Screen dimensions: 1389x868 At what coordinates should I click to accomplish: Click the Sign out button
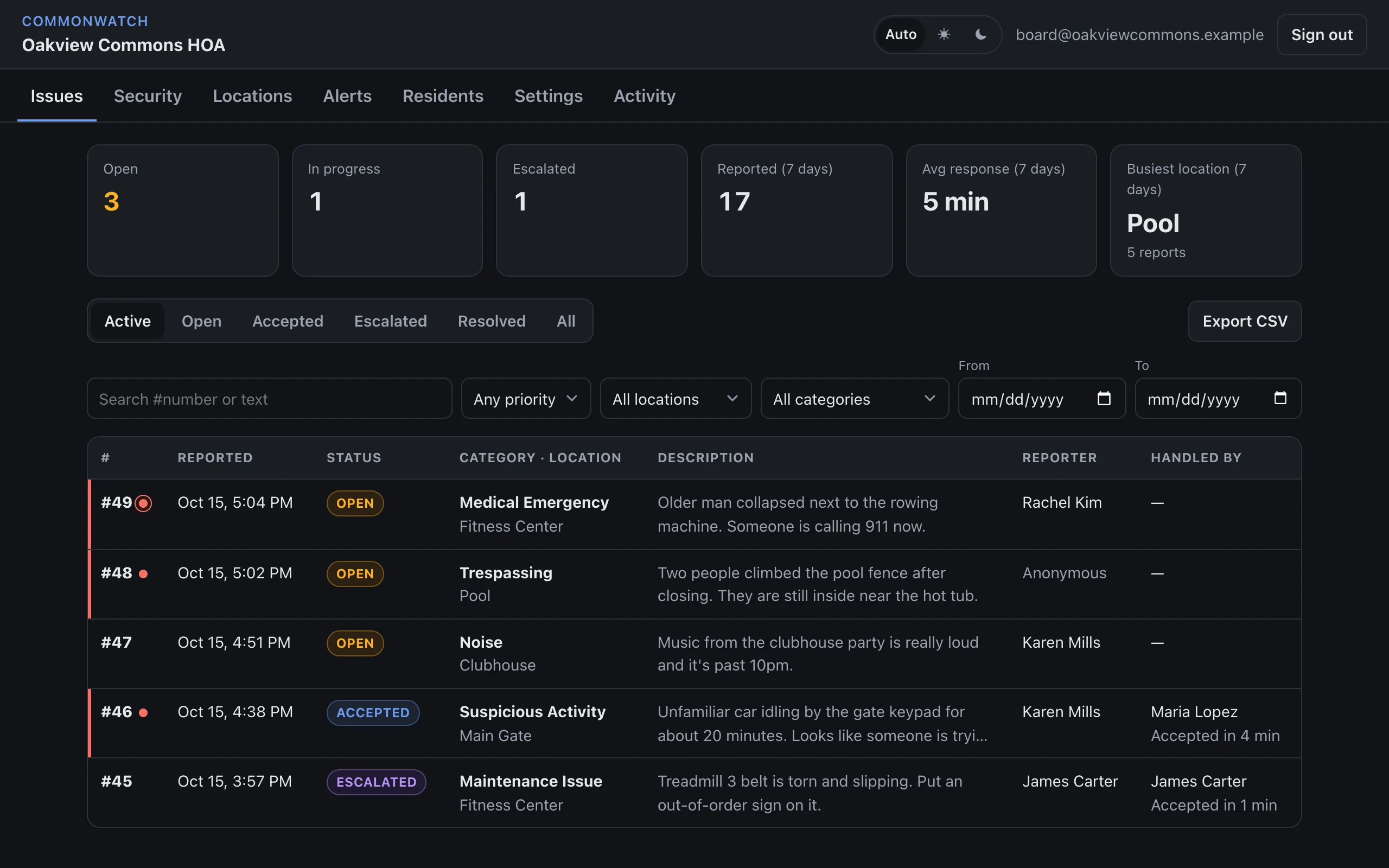tap(1321, 34)
